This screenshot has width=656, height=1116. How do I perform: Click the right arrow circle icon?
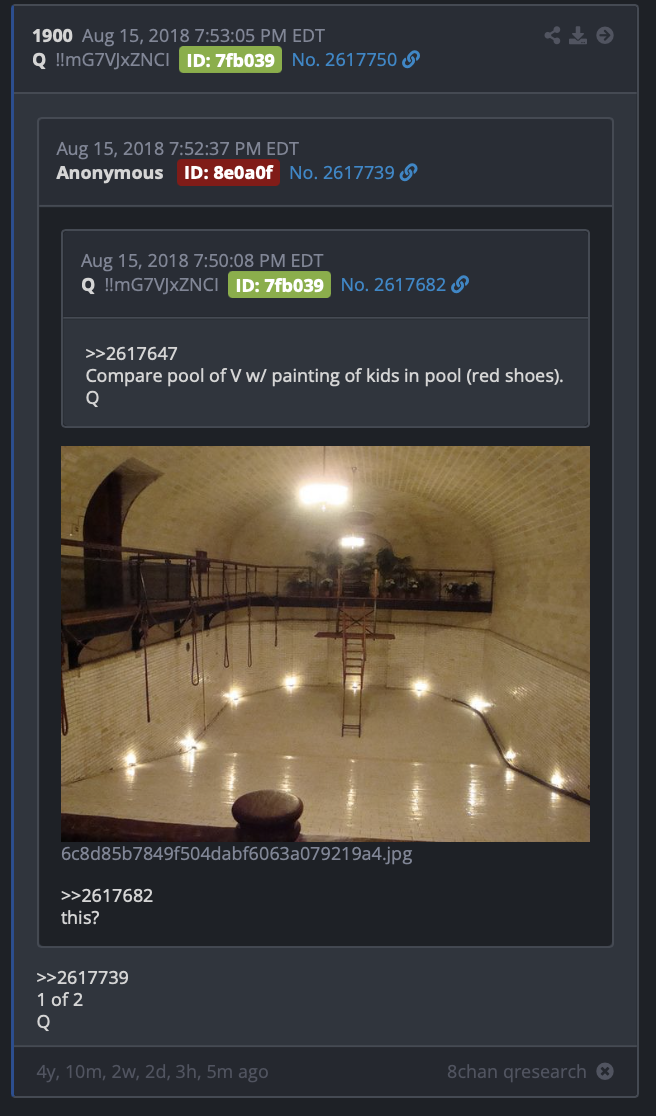pyautogui.click(x=605, y=36)
